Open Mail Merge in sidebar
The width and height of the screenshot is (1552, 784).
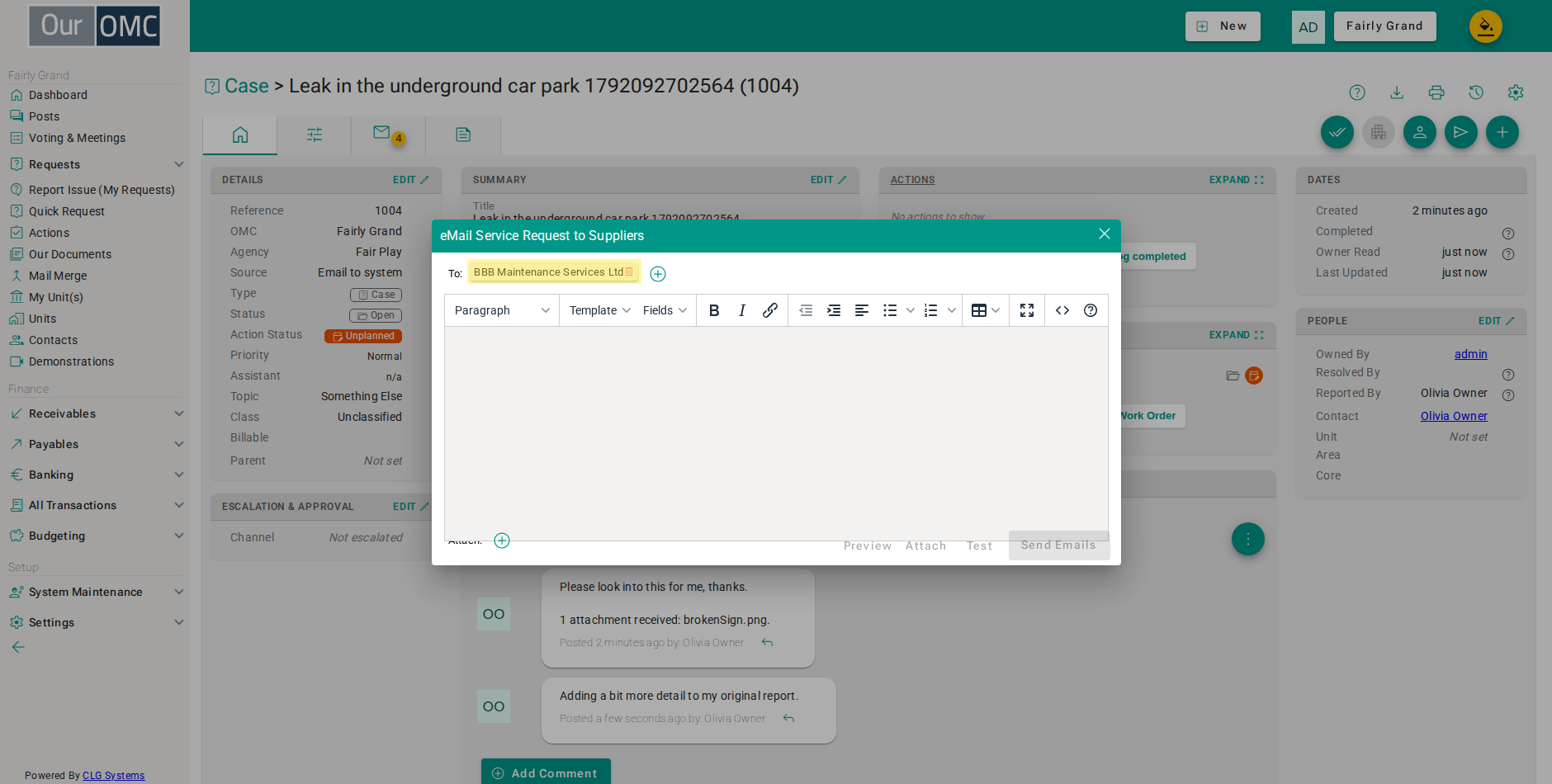pyautogui.click(x=58, y=276)
